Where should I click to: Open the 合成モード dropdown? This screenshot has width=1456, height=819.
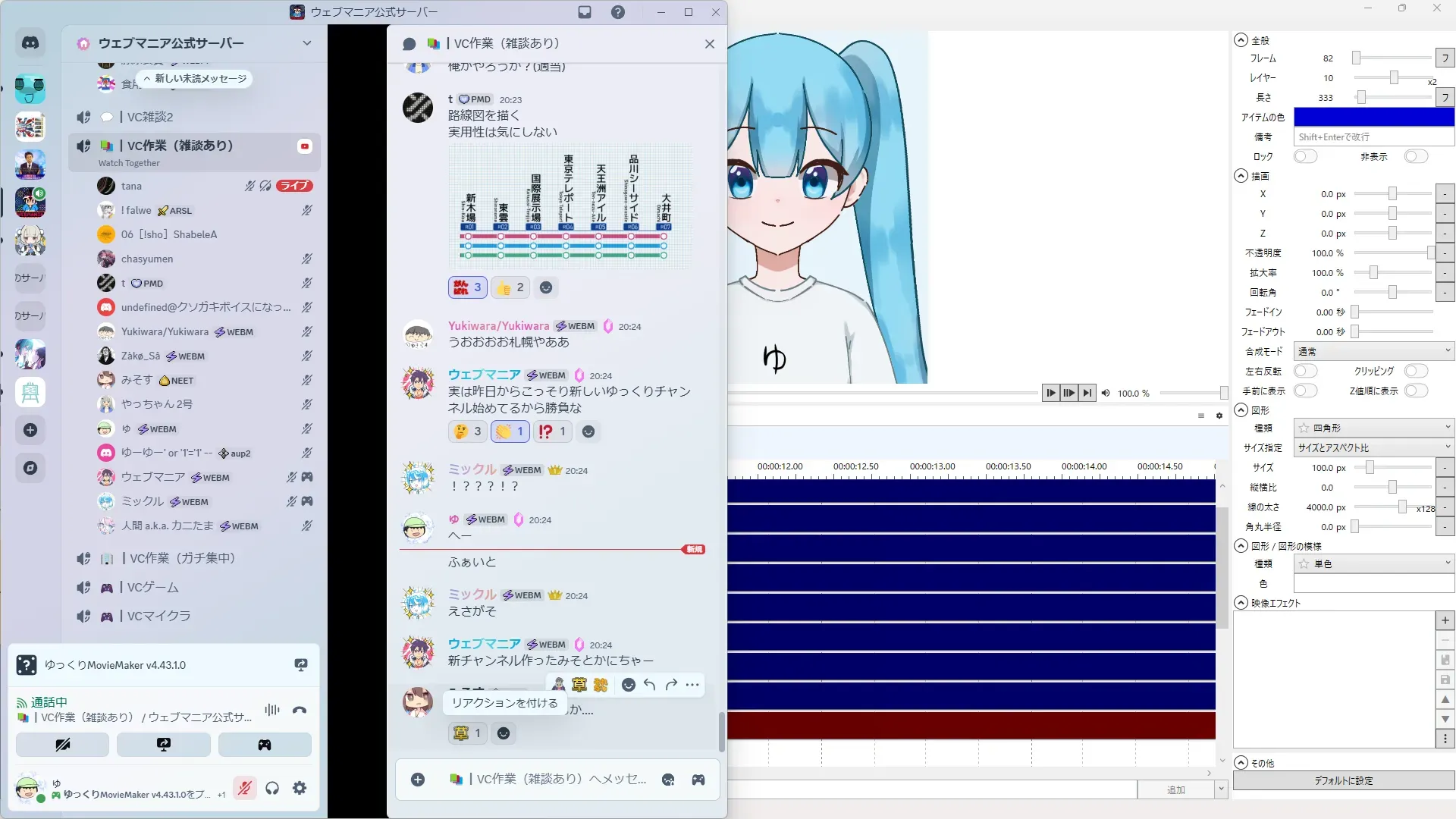coord(1373,351)
